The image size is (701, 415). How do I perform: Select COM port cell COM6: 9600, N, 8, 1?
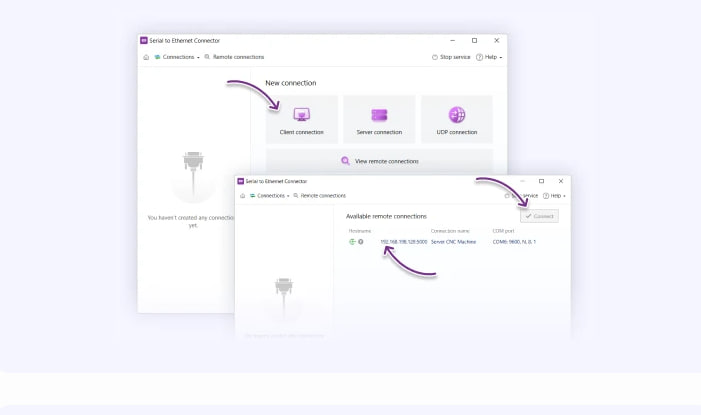click(x=514, y=242)
